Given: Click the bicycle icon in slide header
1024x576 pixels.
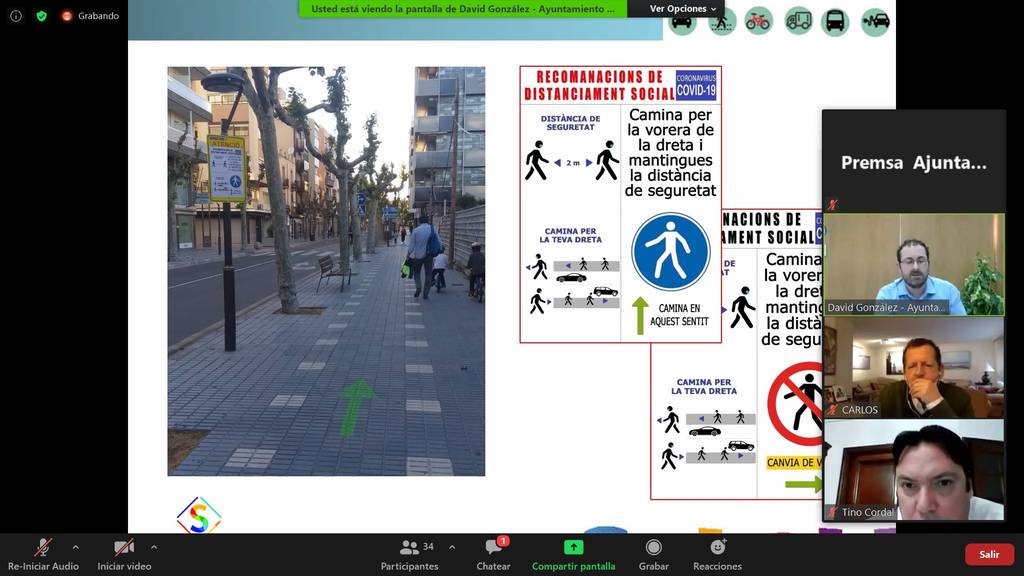Looking at the screenshot, I should 758,22.
